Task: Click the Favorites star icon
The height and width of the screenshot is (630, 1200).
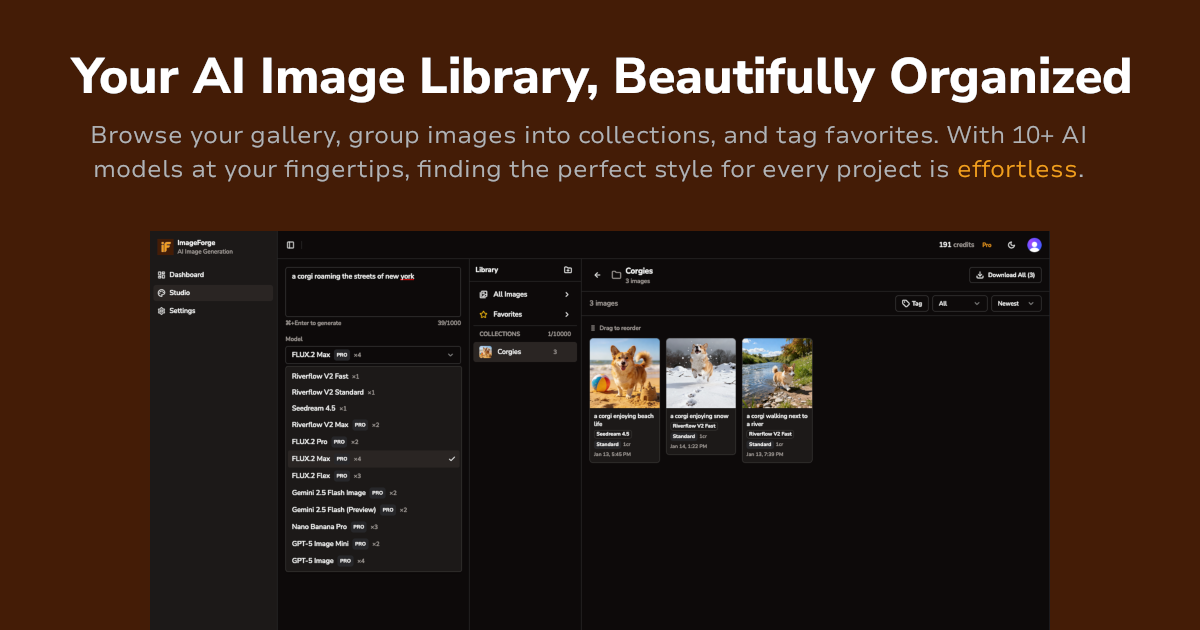Action: tap(483, 314)
